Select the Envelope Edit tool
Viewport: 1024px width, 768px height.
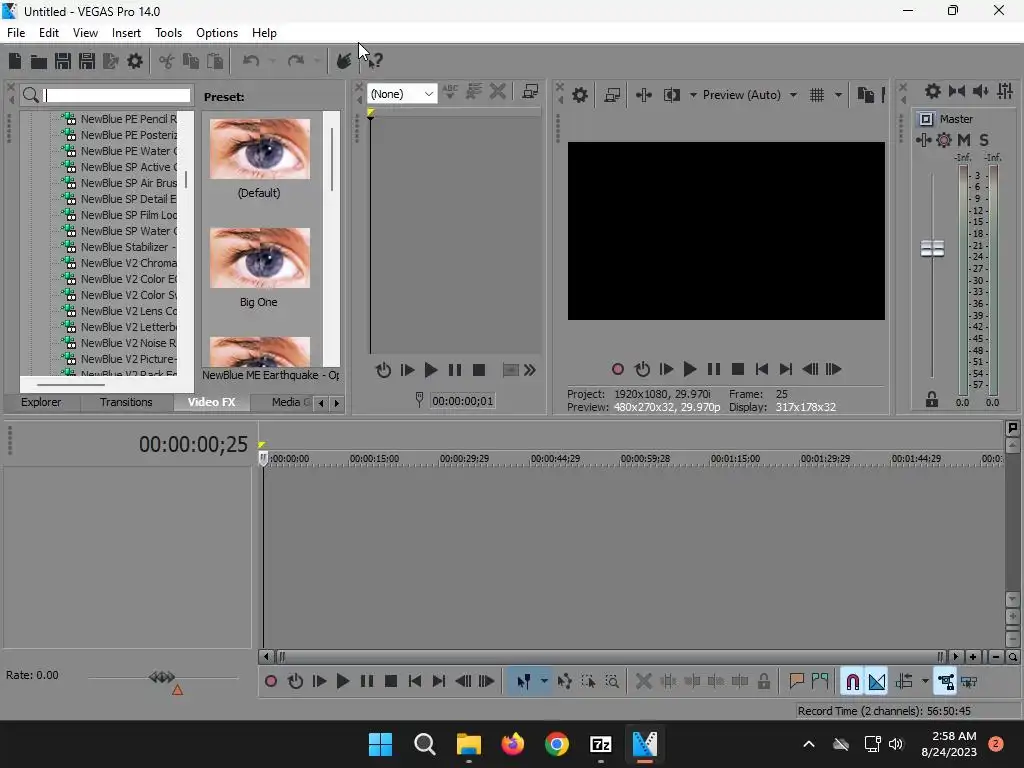(x=564, y=682)
